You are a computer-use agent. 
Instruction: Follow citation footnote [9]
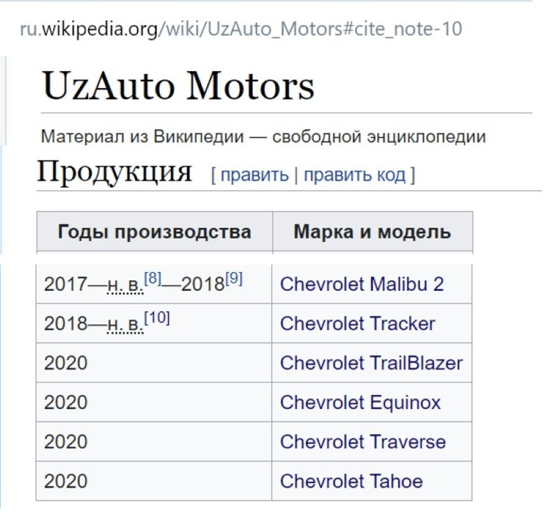tap(234, 278)
